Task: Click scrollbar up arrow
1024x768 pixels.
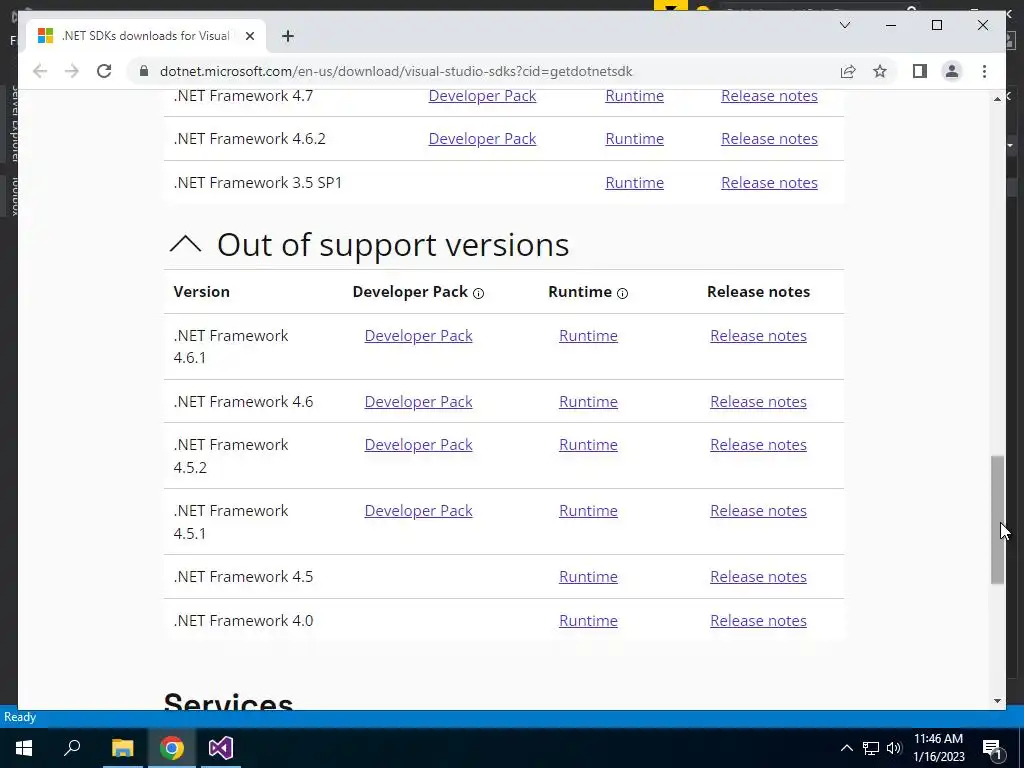Action: pyautogui.click(x=997, y=99)
